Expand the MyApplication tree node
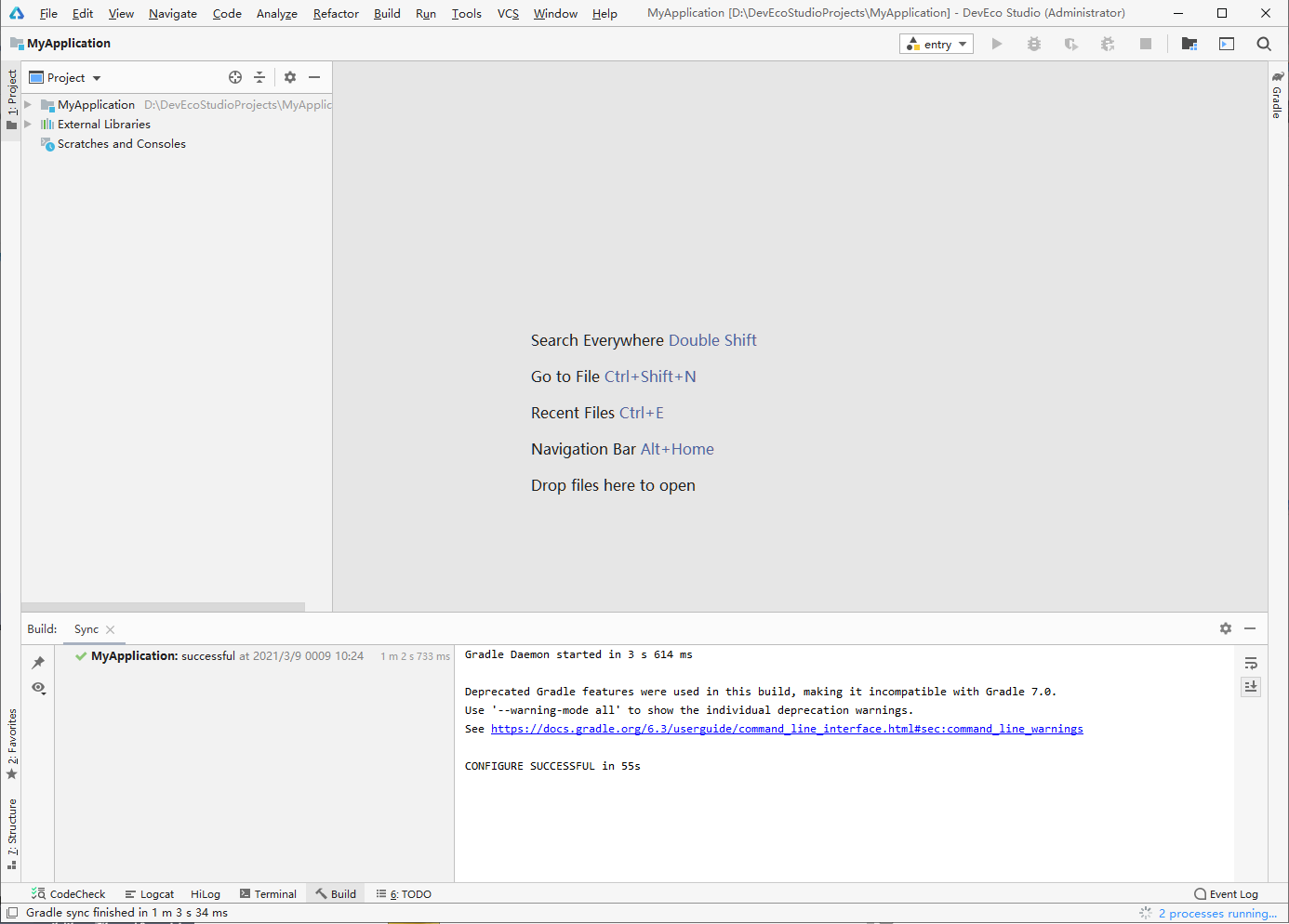The height and width of the screenshot is (924, 1289). pos(28,105)
